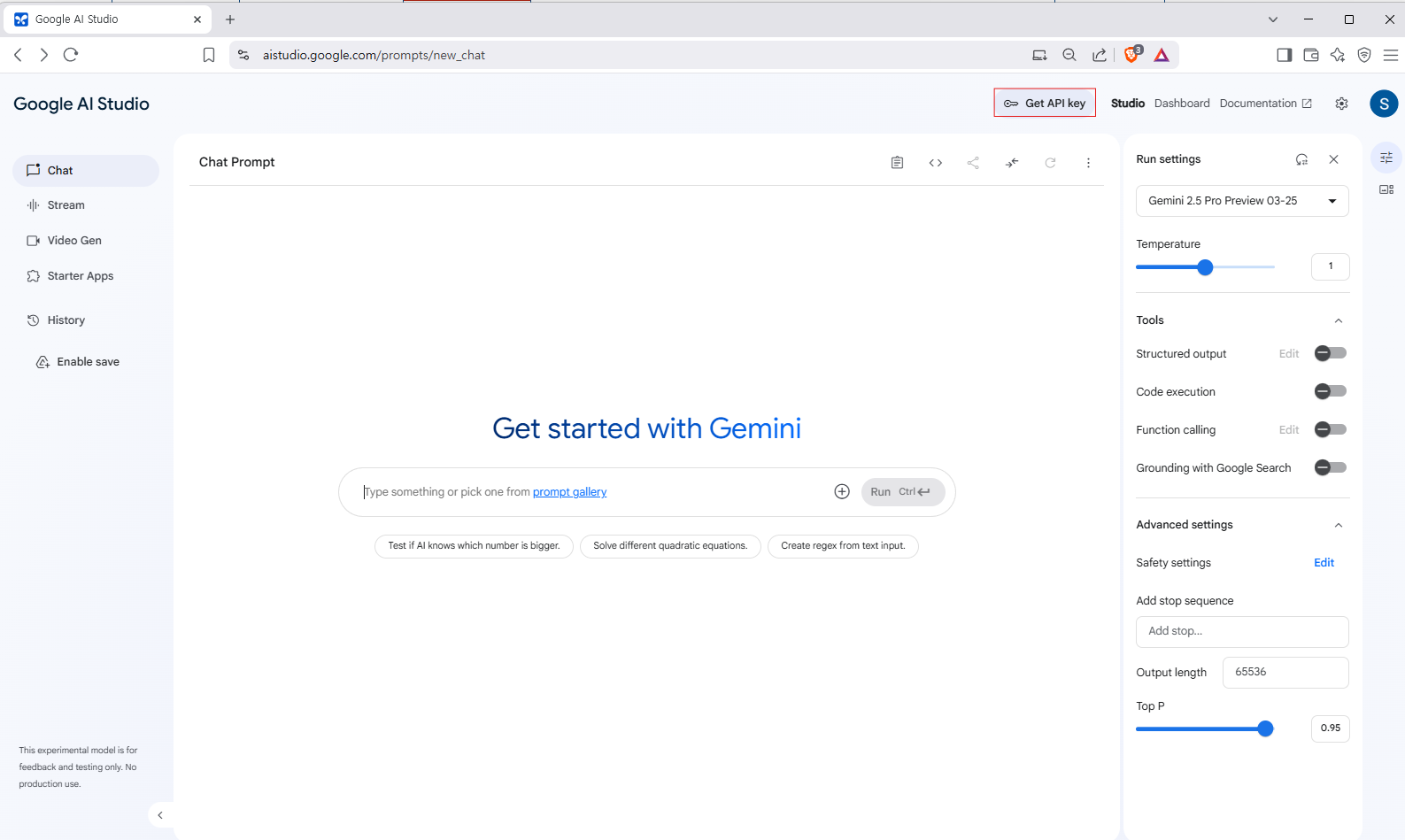This screenshot has height=840, width=1405.
Task: Click the Temperature value box
Action: [1330, 266]
